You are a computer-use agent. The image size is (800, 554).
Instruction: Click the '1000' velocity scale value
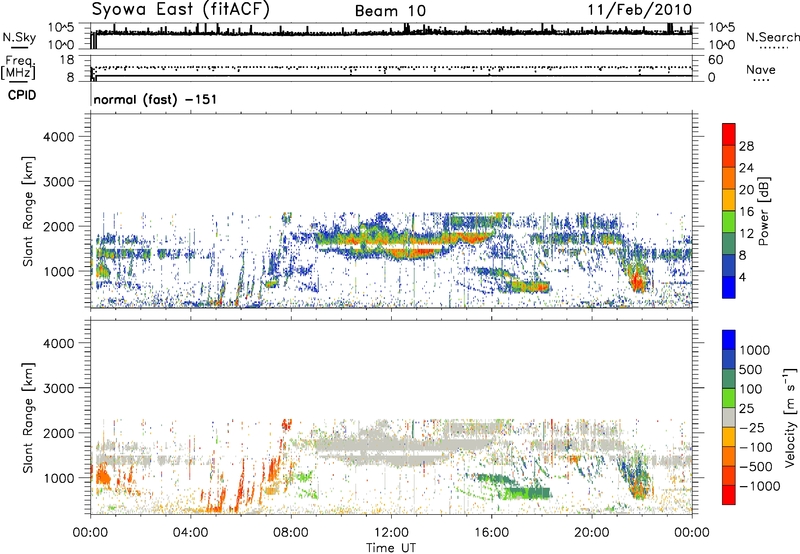coord(755,350)
